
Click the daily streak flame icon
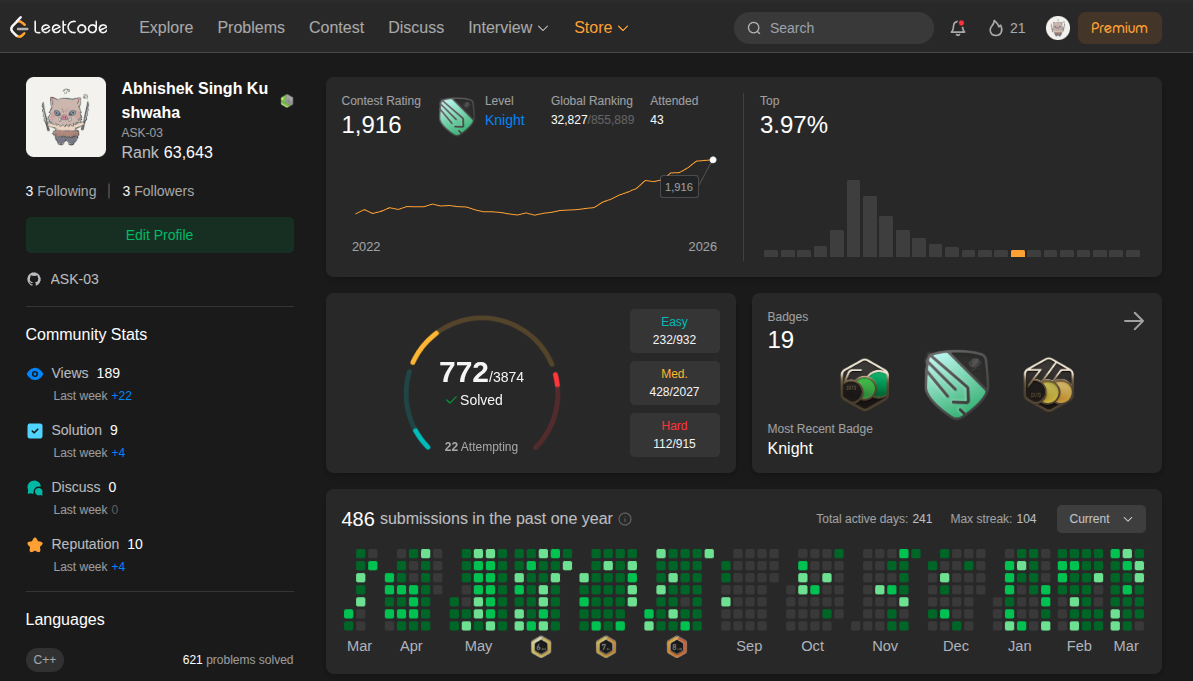click(994, 28)
